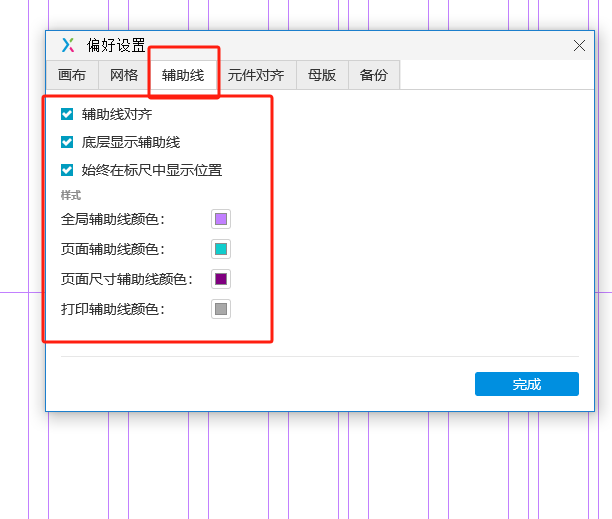Pick the 全局辅助线颜色 purple swatch

221,219
